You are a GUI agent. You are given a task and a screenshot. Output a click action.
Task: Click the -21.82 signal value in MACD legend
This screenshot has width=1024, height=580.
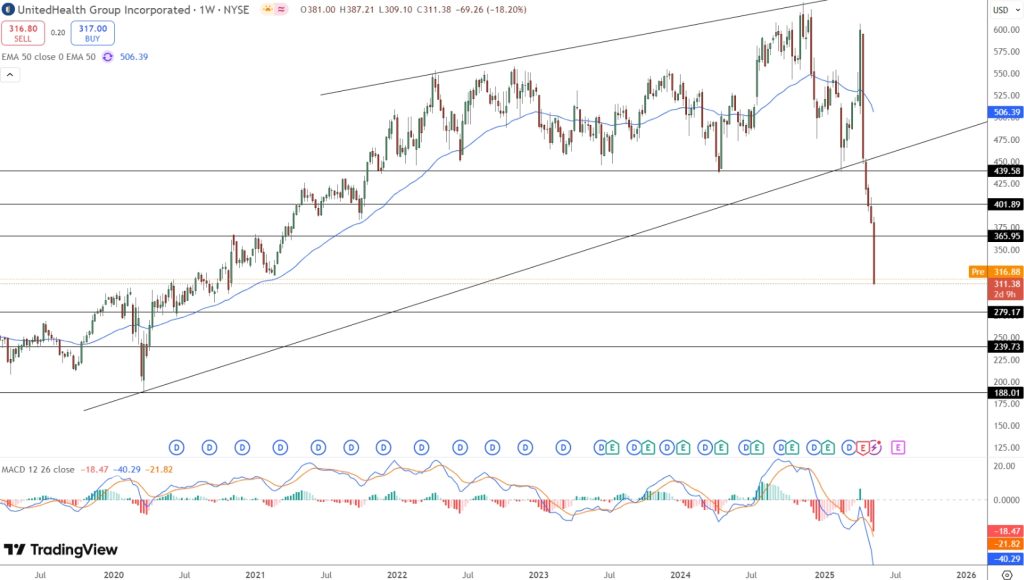click(x=159, y=470)
